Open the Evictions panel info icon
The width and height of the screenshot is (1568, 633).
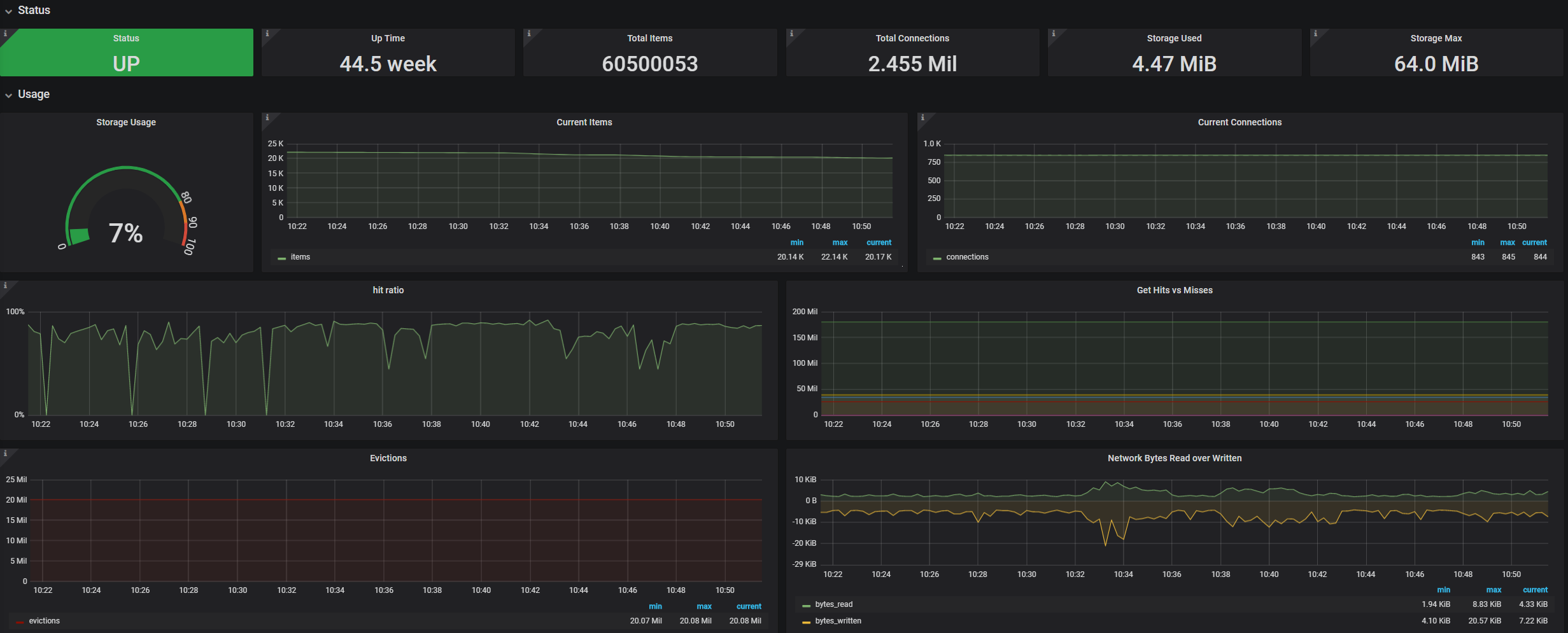pyautogui.click(x=6, y=454)
